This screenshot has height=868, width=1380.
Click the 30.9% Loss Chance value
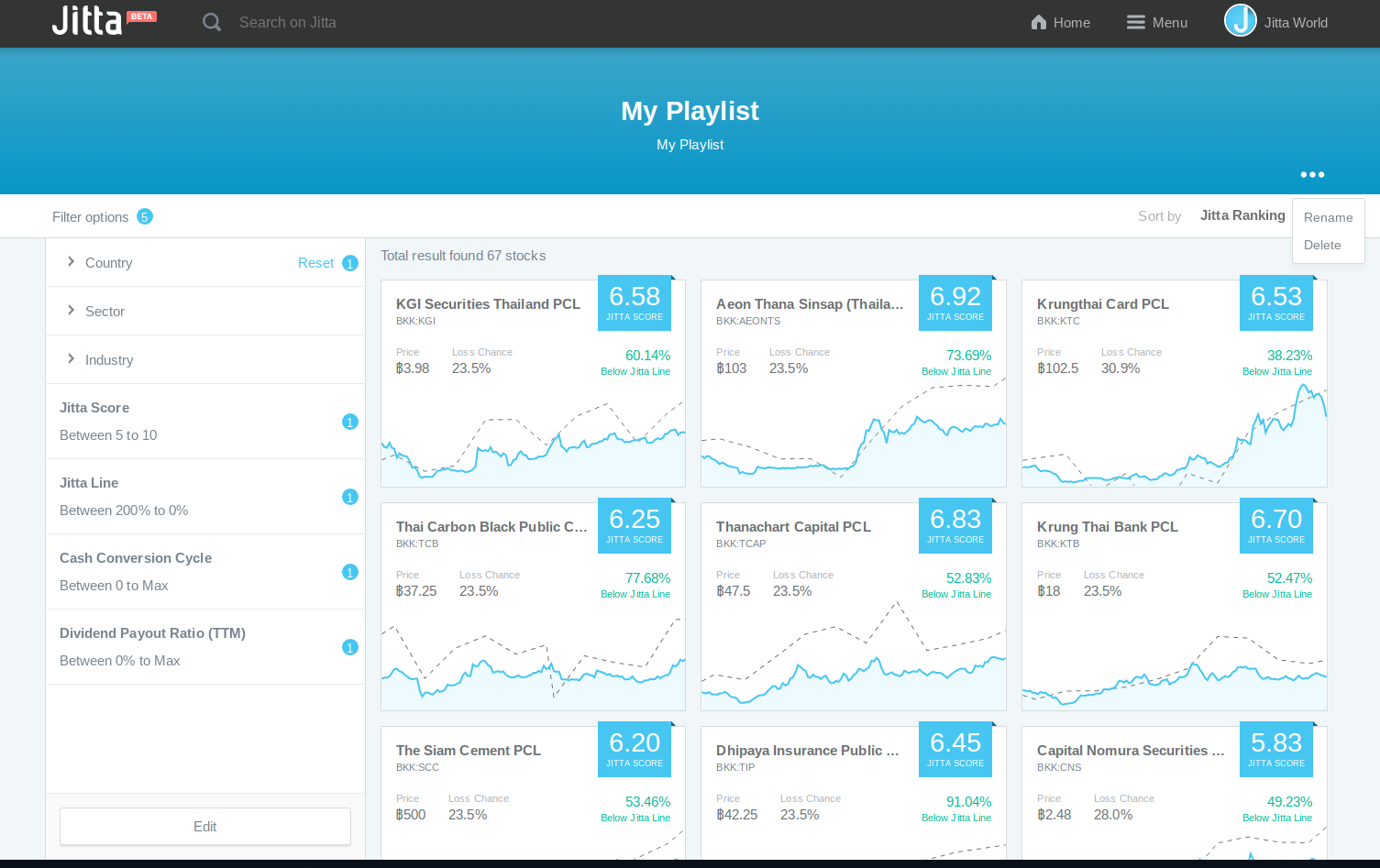[1121, 368]
